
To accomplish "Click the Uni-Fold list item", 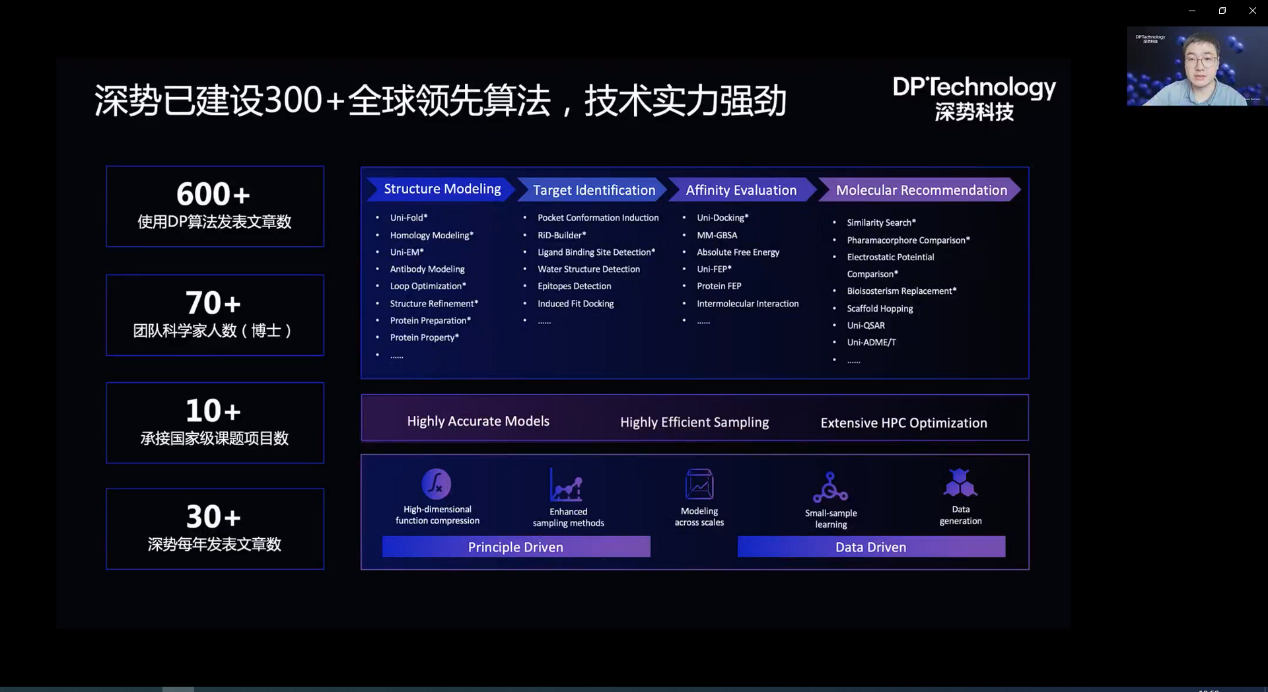I will pos(409,218).
